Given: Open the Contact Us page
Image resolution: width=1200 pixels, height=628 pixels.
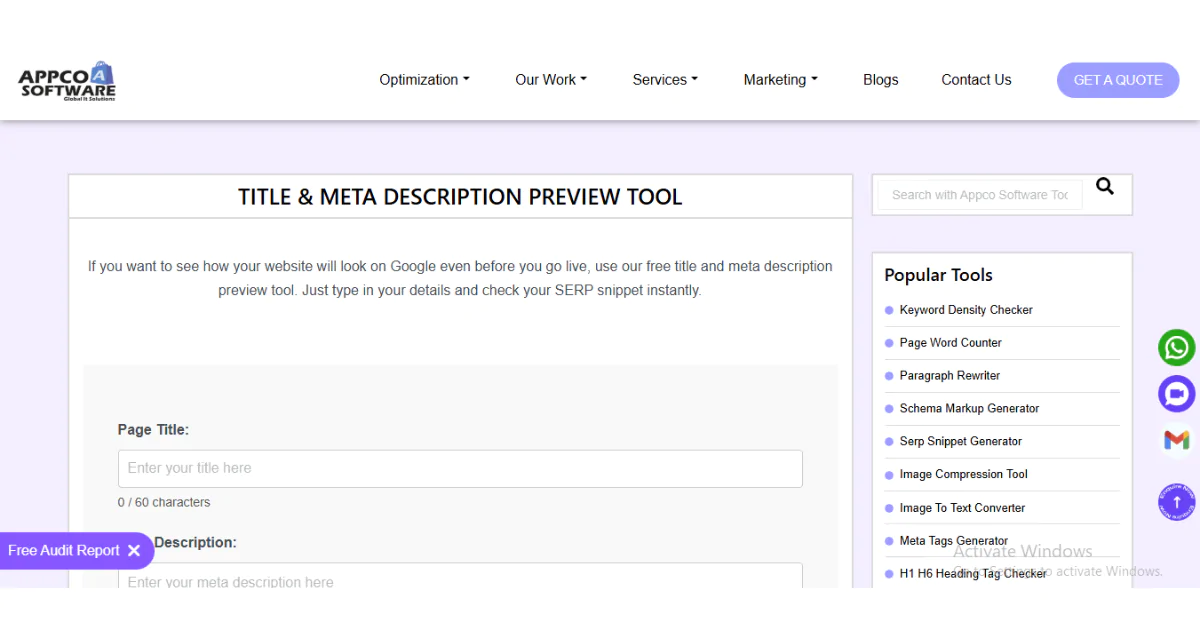Looking at the screenshot, I should (976, 79).
